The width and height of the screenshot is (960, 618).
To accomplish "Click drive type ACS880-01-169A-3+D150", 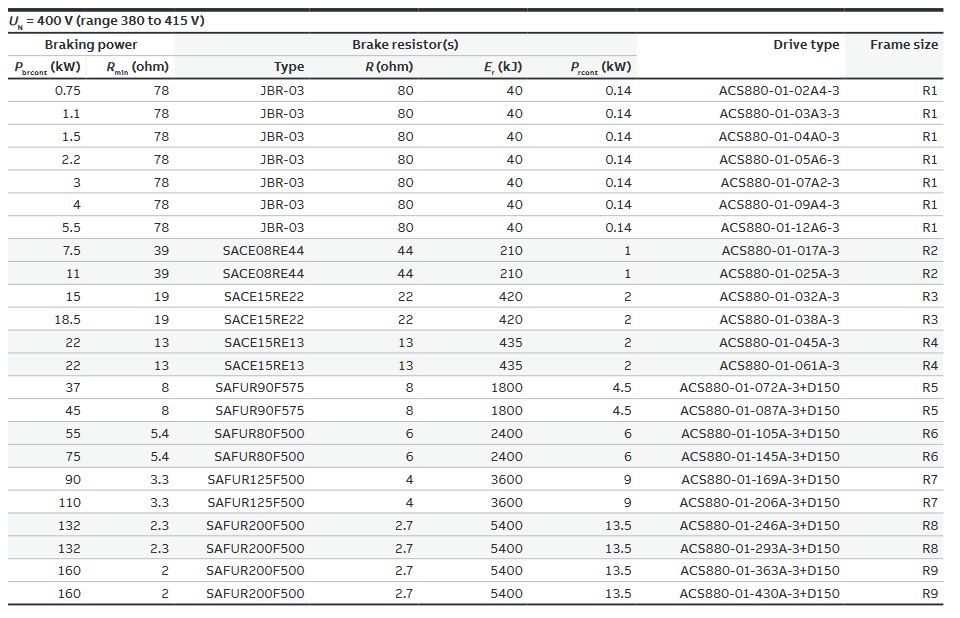I will (760, 480).
